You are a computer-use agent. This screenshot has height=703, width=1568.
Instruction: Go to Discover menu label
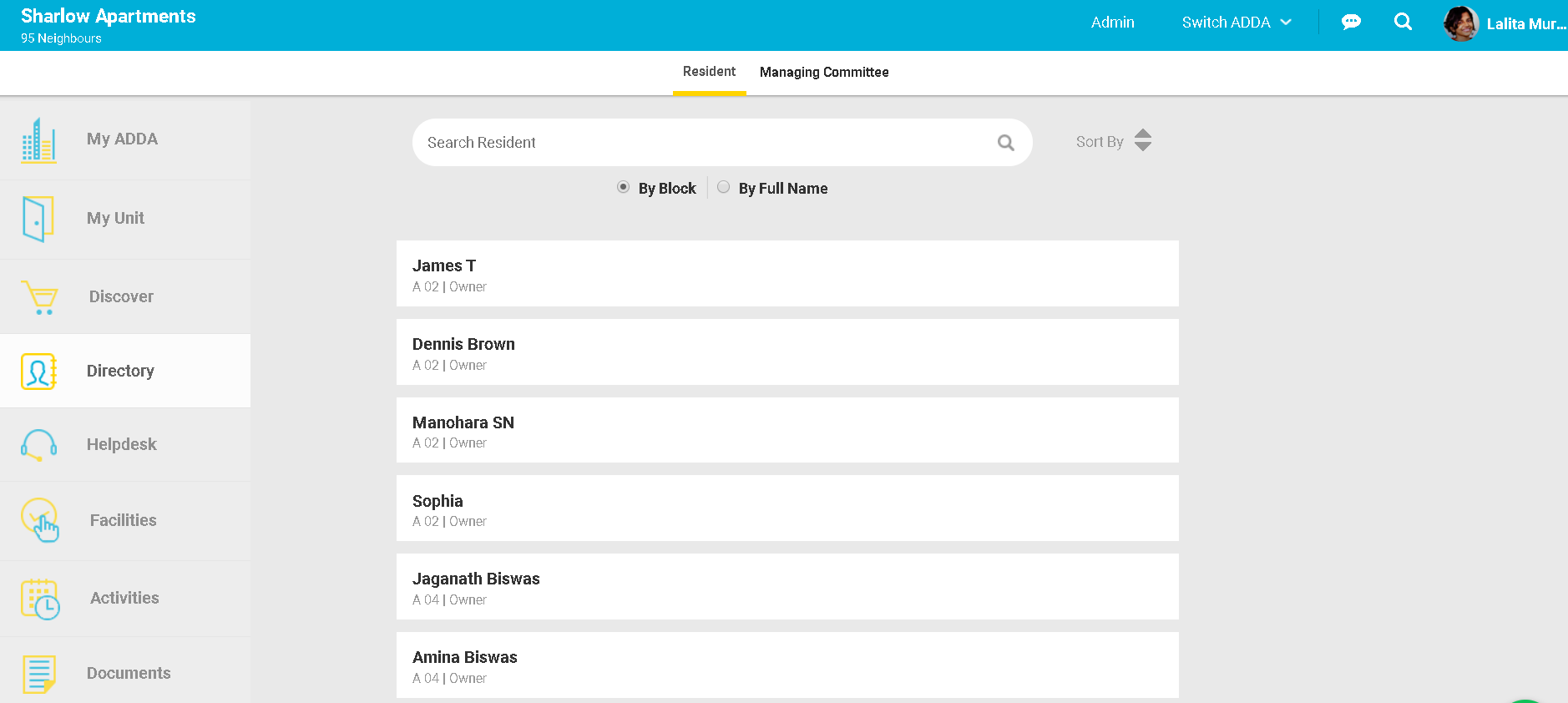(x=121, y=297)
